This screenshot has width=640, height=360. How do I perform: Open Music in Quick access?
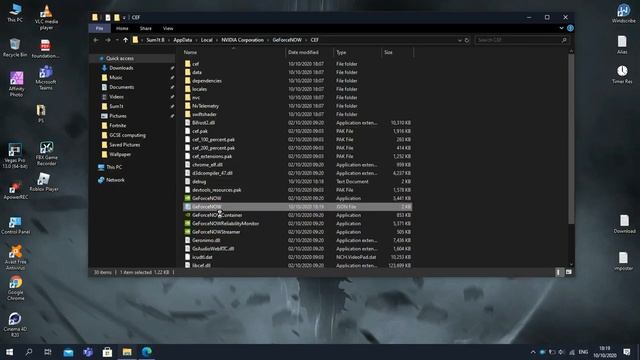coord(116,78)
